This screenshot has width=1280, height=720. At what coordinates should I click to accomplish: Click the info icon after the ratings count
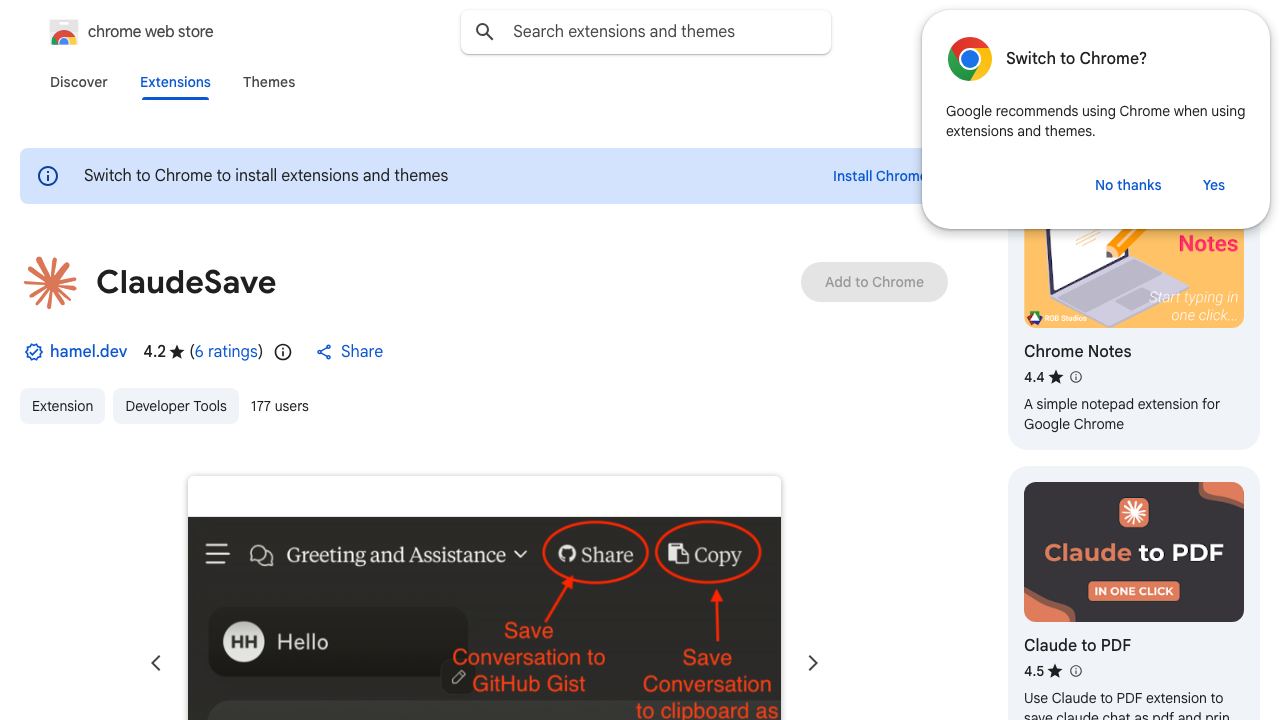pyautogui.click(x=283, y=352)
